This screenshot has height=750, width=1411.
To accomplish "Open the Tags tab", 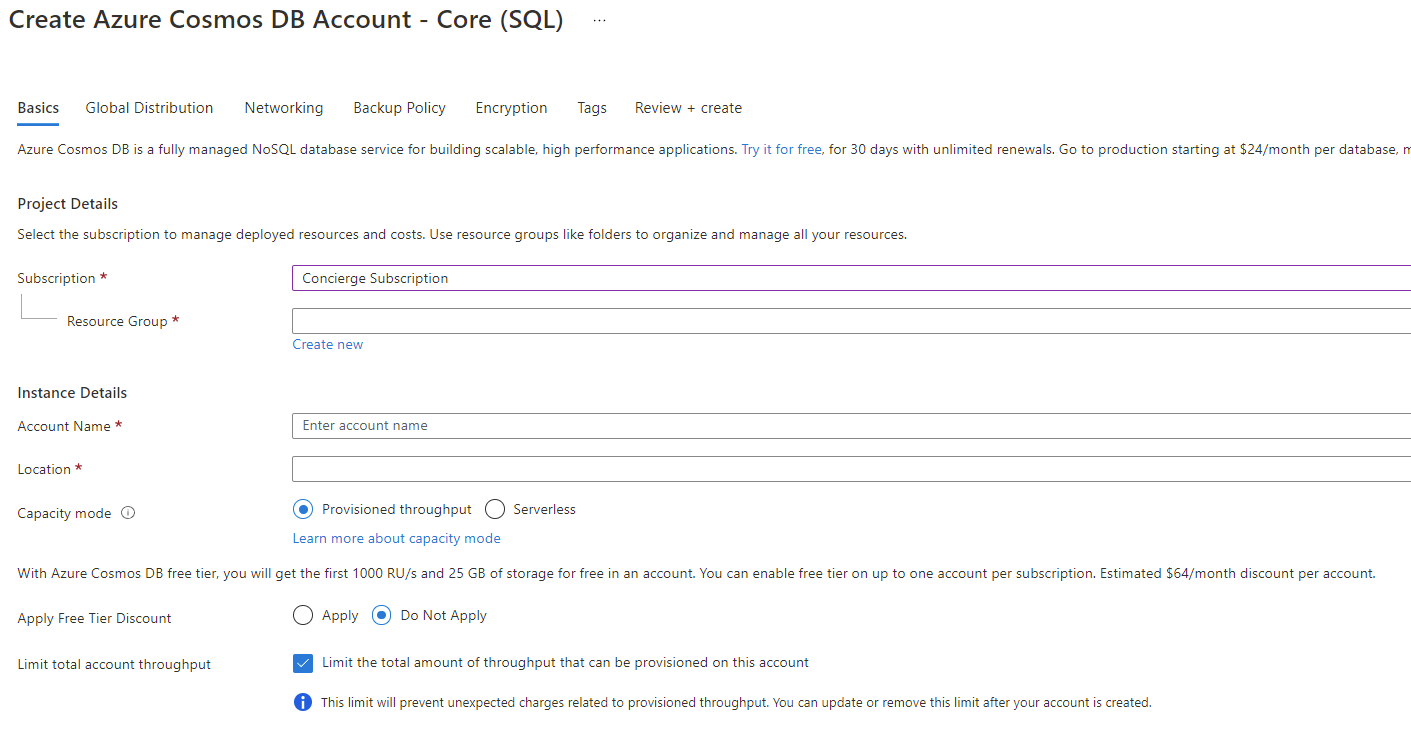I will 592,108.
